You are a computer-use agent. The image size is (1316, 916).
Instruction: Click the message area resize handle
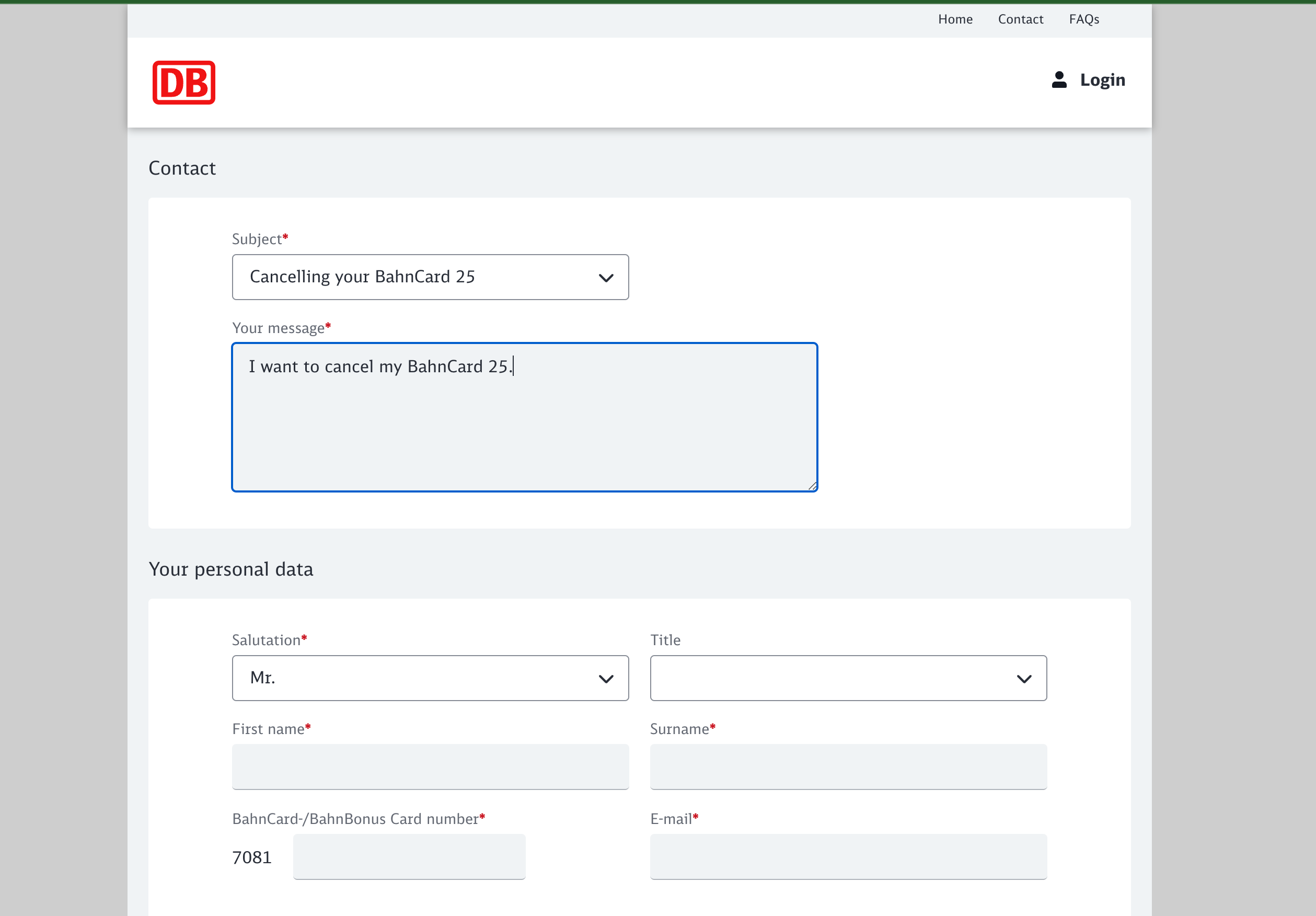click(812, 486)
